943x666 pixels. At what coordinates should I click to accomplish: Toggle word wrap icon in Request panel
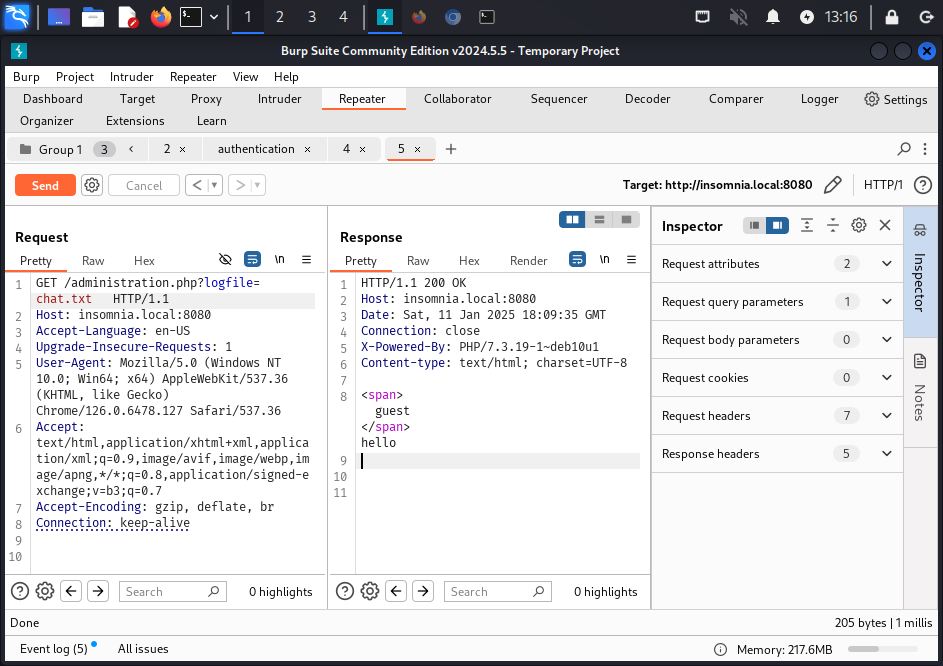coord(252,259)
